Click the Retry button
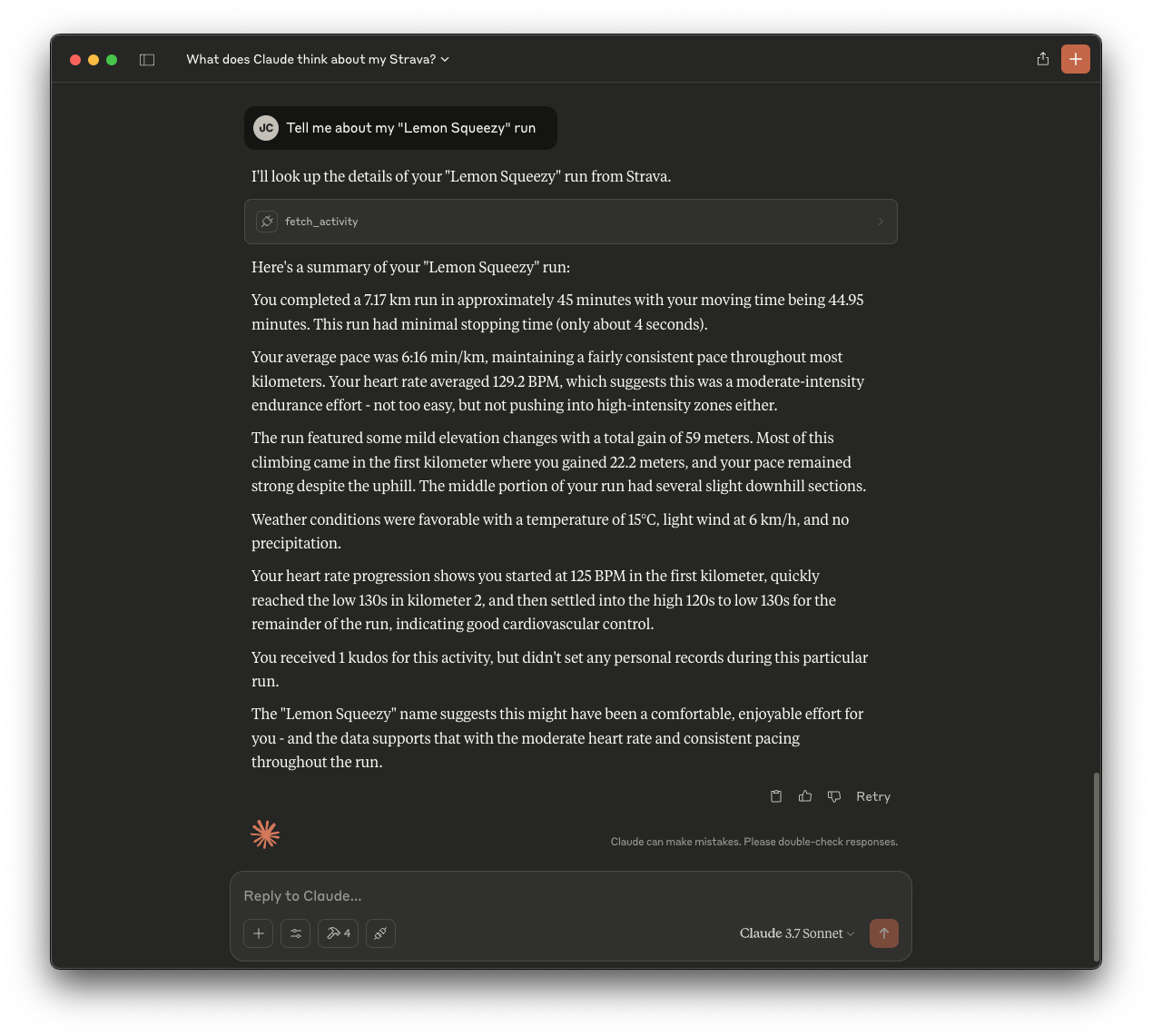The height and width of the screenshot is (1036, 1152). pos(872,796)
